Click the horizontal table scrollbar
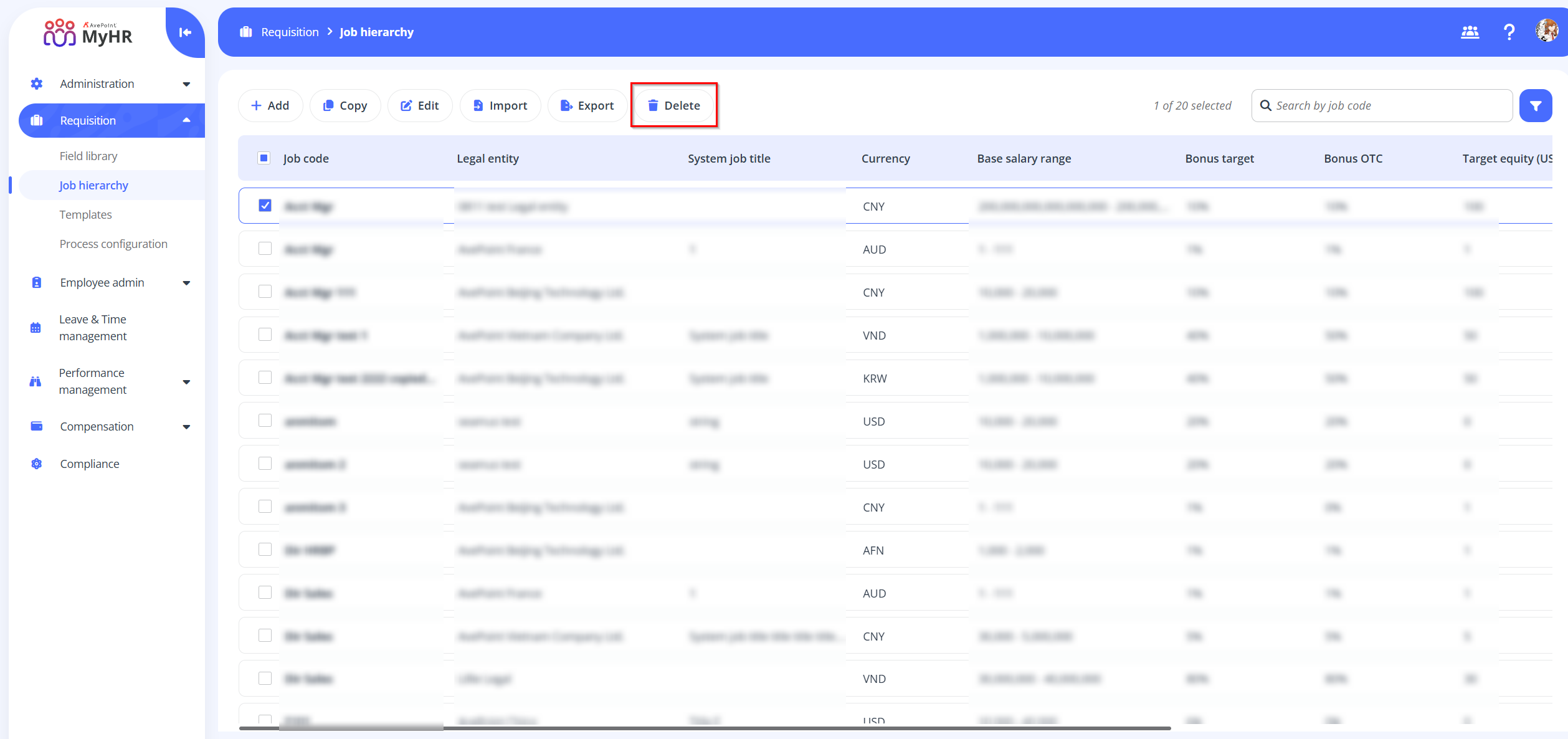 [x=705, y=728]
